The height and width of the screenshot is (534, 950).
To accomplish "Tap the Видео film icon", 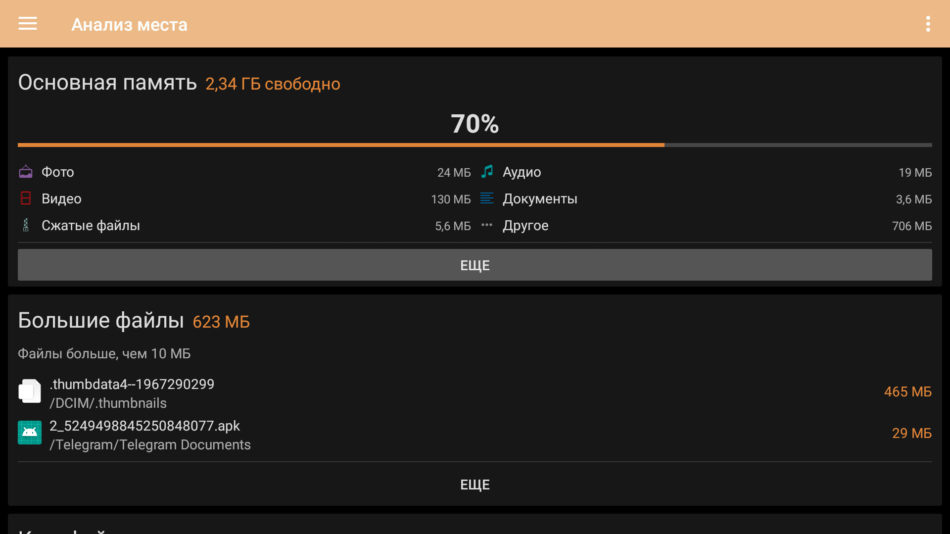I will (x=25, y=199).
